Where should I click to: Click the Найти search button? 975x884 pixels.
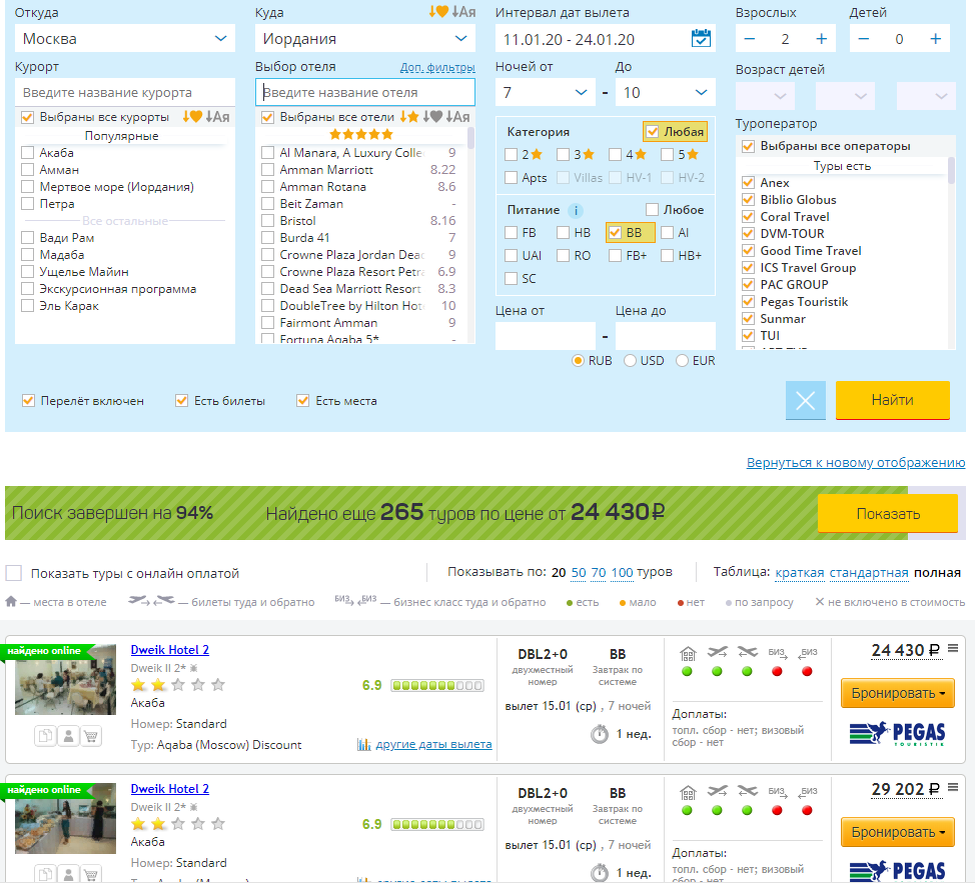(892, 400)
